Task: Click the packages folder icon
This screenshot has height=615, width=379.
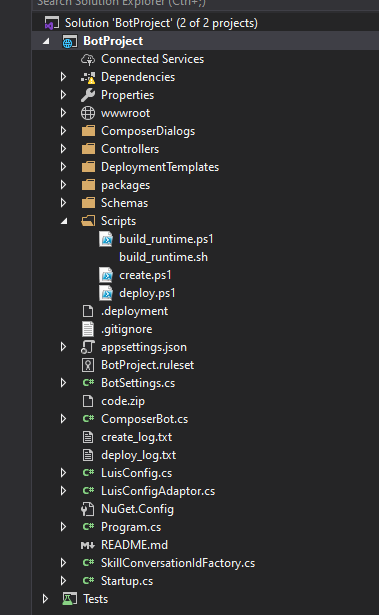Action: (x=88, y=185)
